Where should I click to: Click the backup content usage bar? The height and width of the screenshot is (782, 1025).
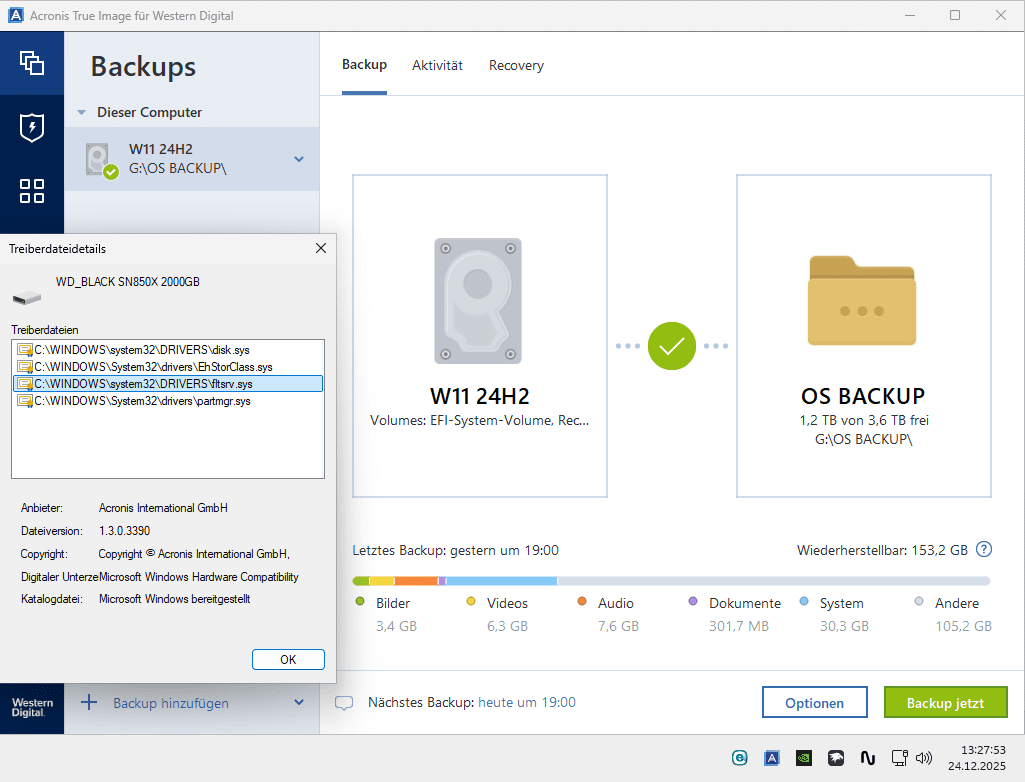tap(671, 581)
